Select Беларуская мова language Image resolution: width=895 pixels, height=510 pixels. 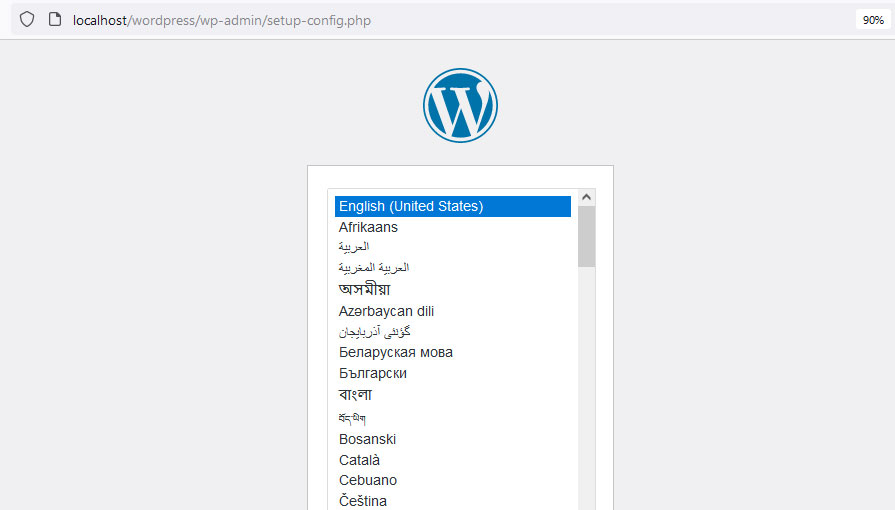pos(453,352)
